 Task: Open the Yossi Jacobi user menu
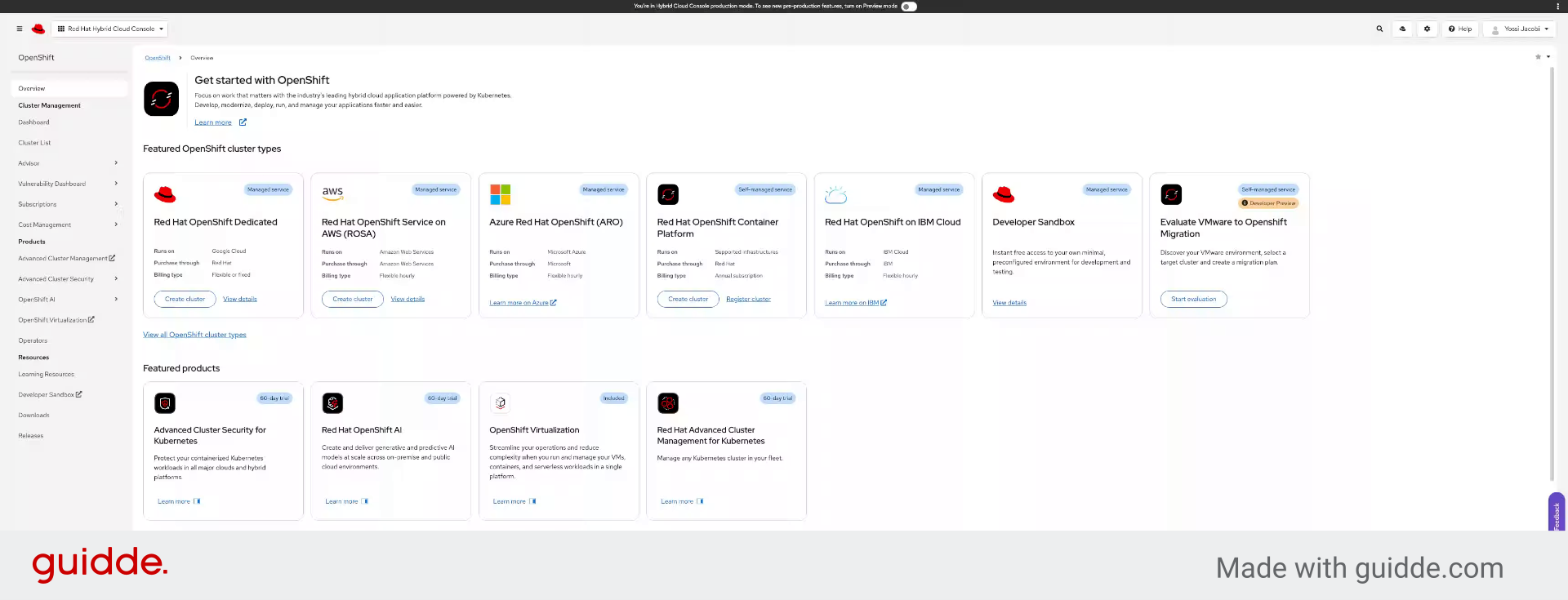(x=1520, y=29)
